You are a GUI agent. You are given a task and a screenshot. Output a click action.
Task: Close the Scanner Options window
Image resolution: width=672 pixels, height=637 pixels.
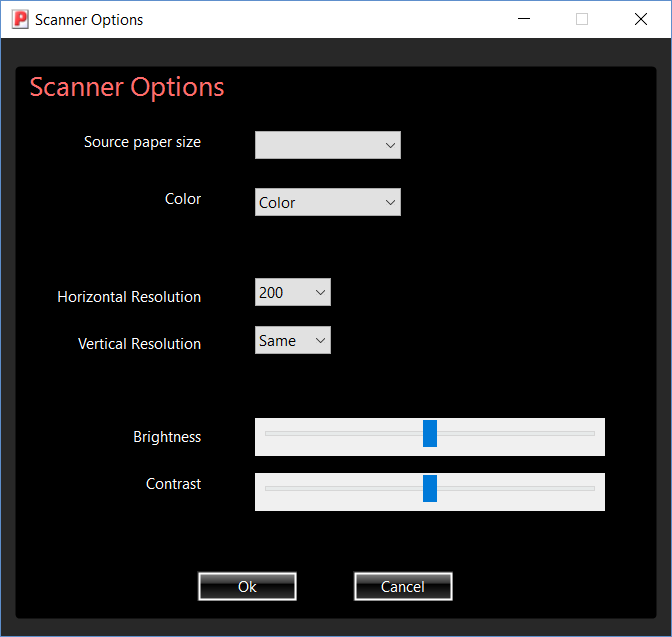(640, 19)
